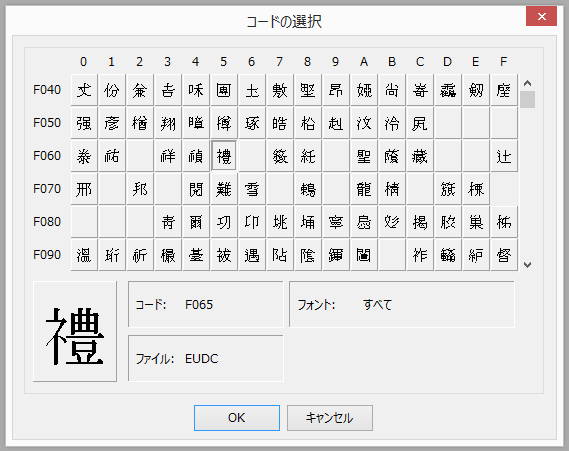Click the キャンセル button

point(329,418)
